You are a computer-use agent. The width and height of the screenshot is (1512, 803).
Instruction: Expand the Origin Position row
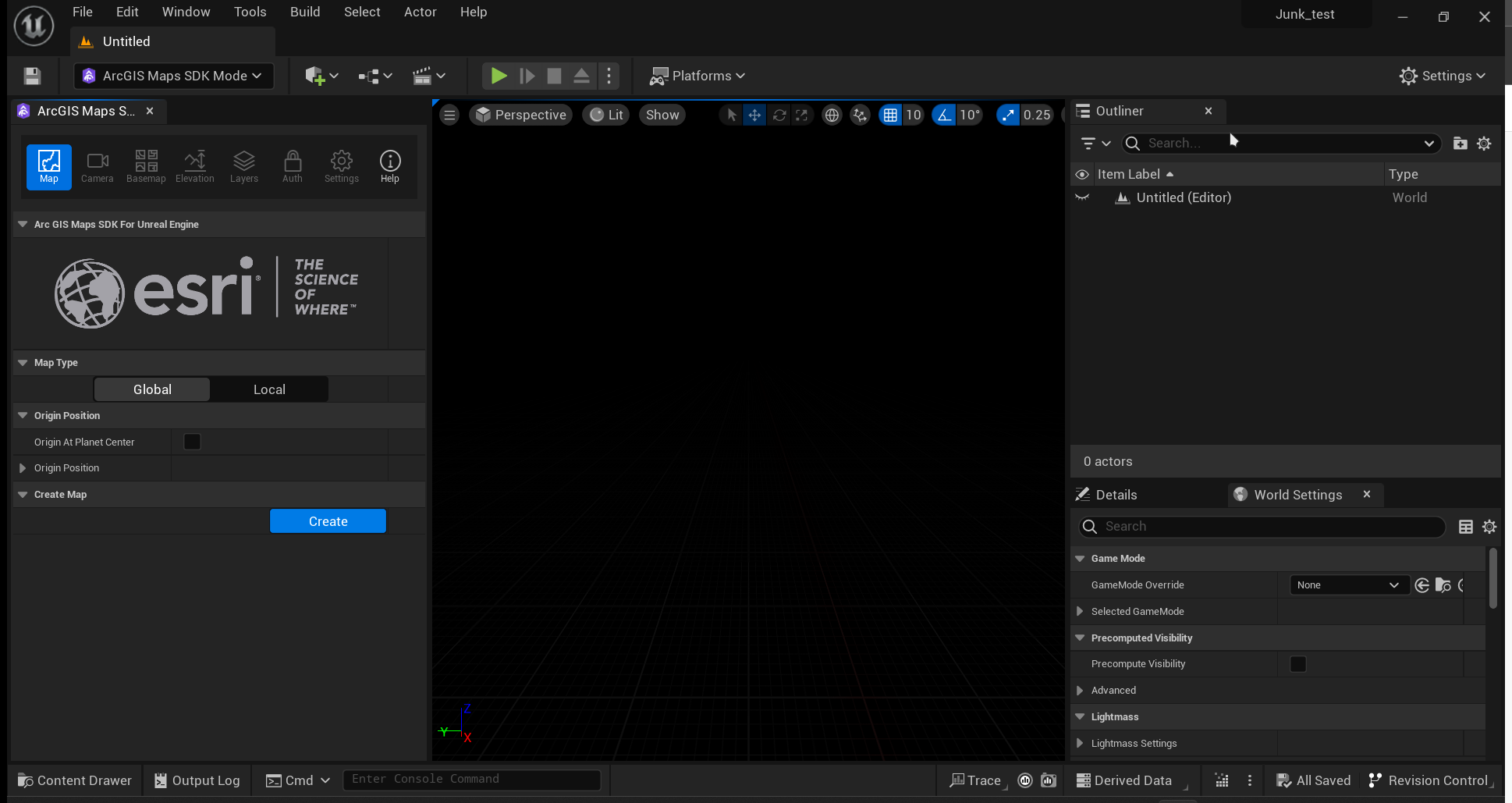[x=23, y=468]
